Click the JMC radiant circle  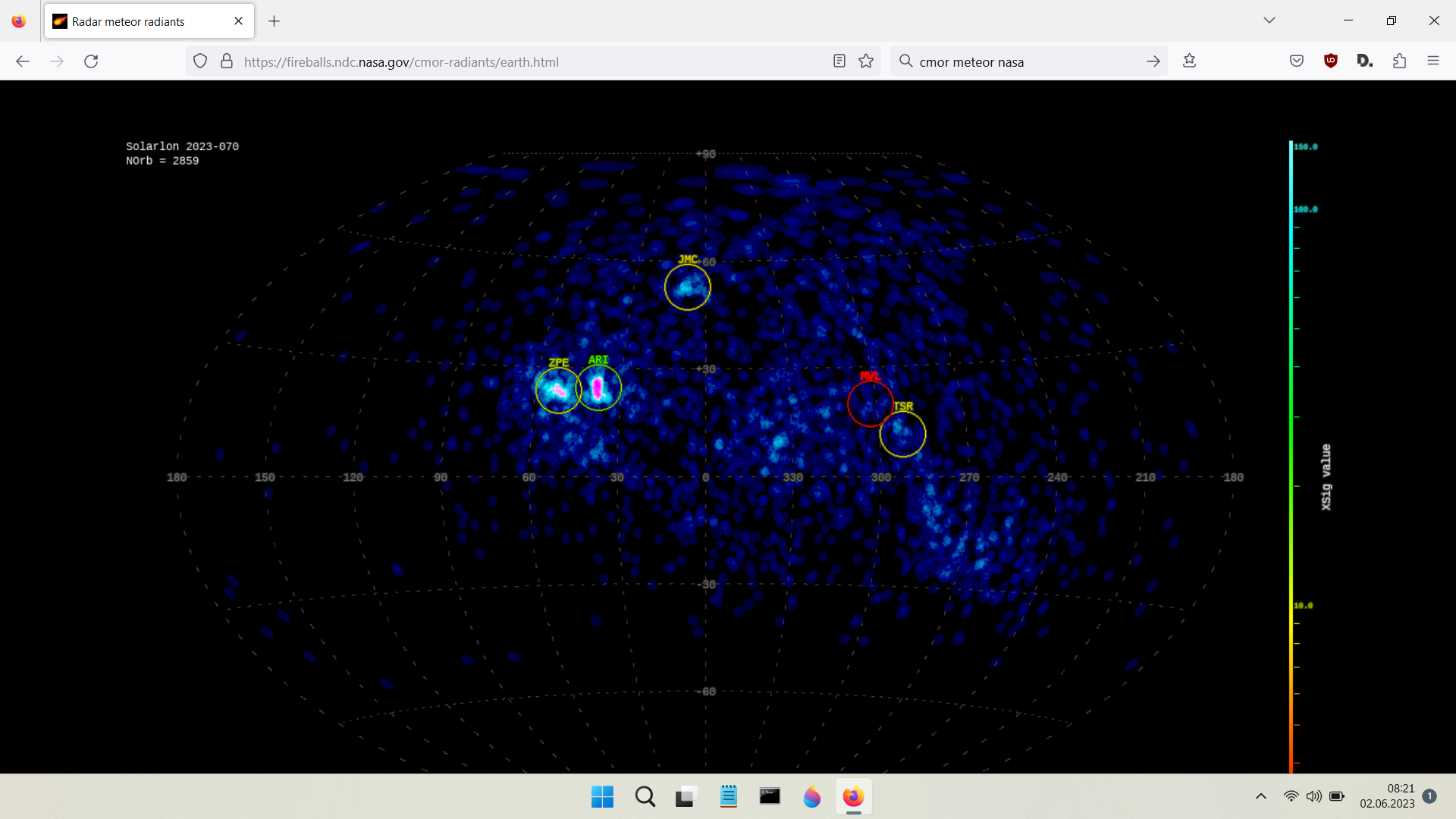click(x=687, y=287)
